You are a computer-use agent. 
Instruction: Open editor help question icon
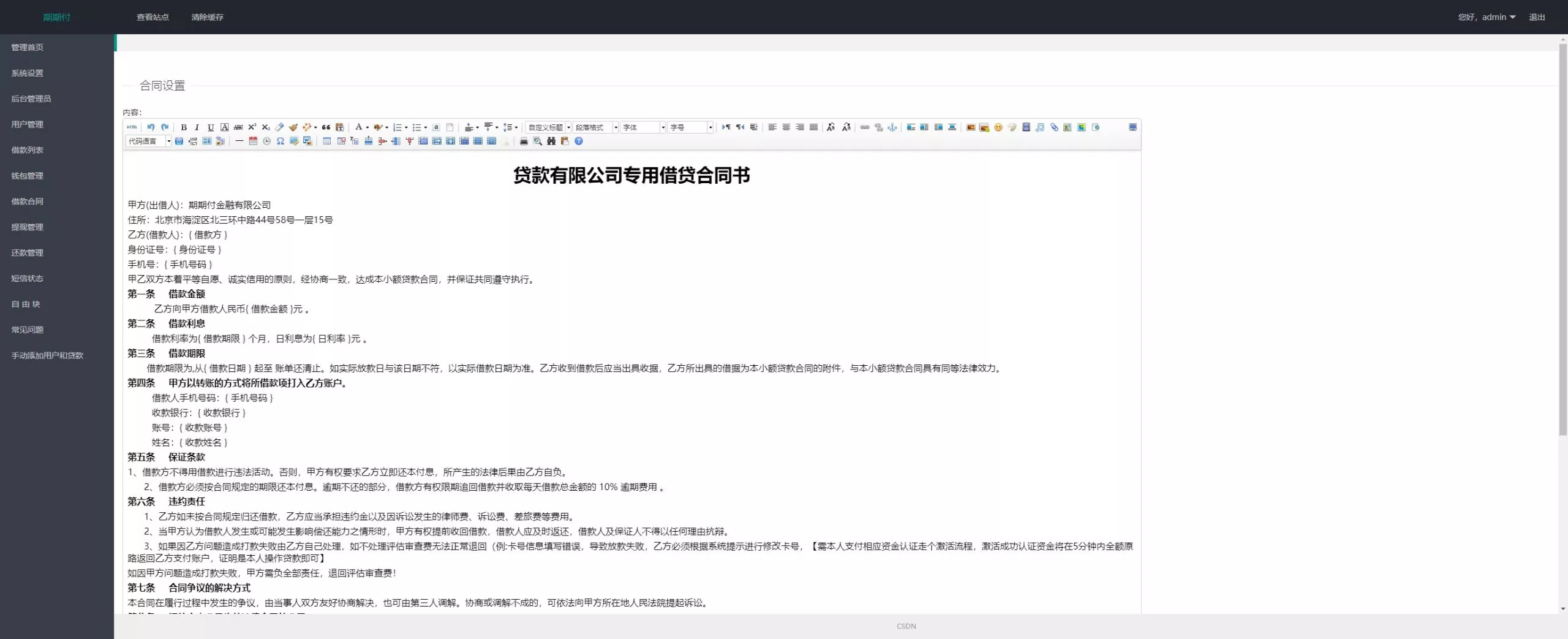pyautogui.click(x=579, y=142)
